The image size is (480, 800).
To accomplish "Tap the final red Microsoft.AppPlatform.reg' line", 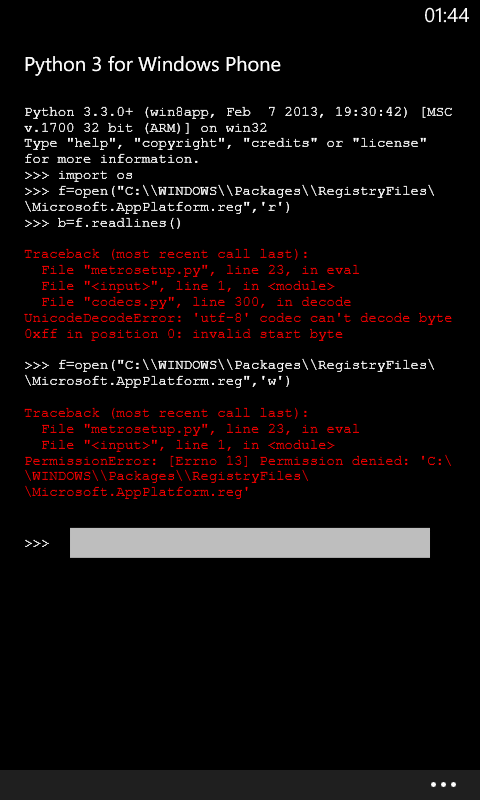I will click(137, 493).
